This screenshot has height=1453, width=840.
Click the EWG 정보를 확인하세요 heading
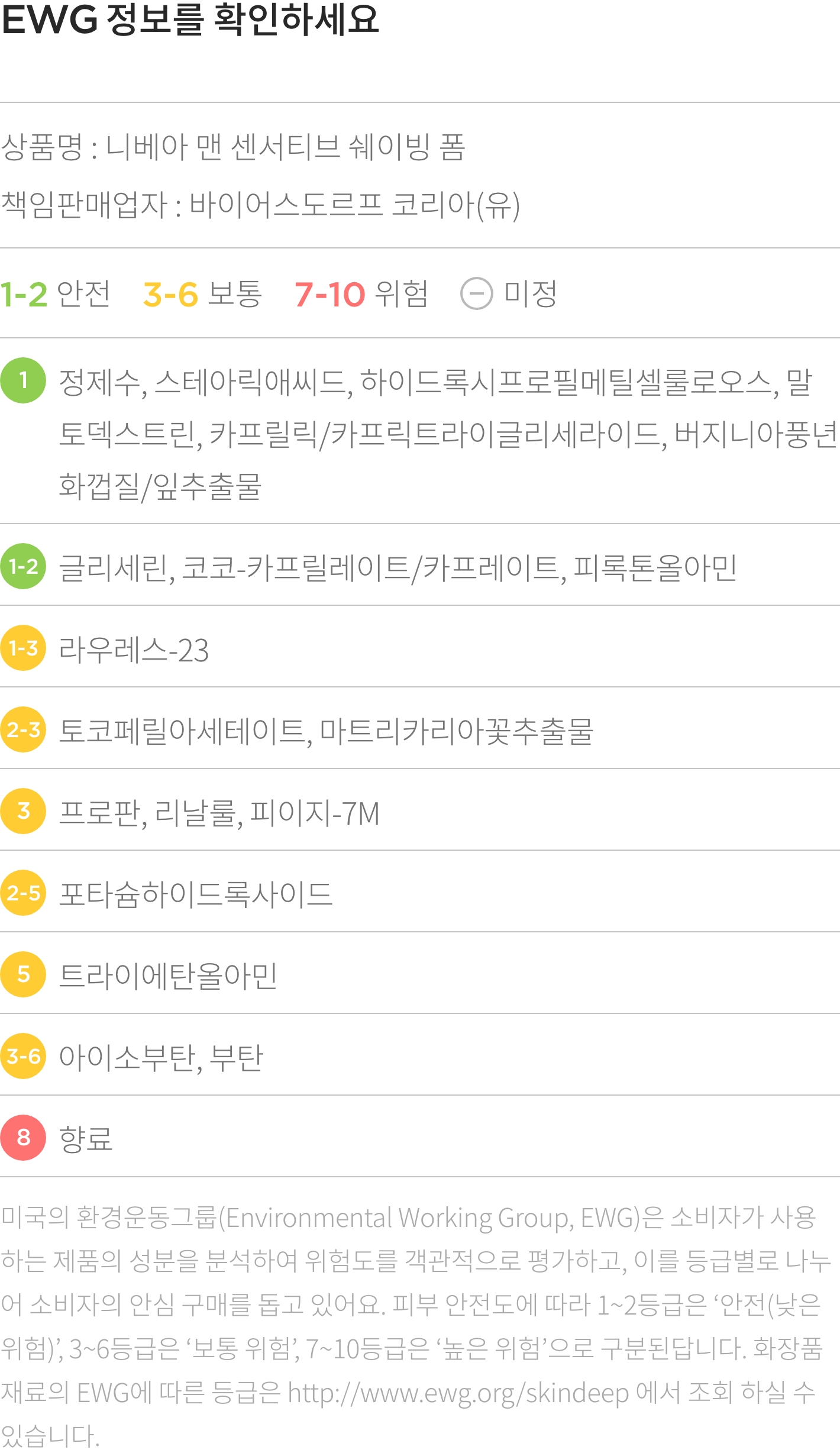click(x=190, y=20)
